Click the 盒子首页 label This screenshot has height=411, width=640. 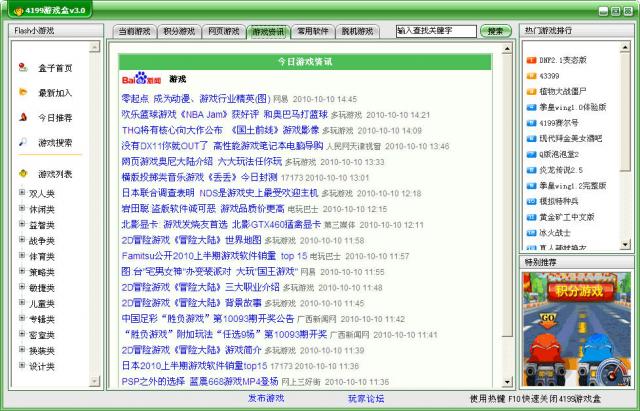pyautogui.click(x=55, y=68)
